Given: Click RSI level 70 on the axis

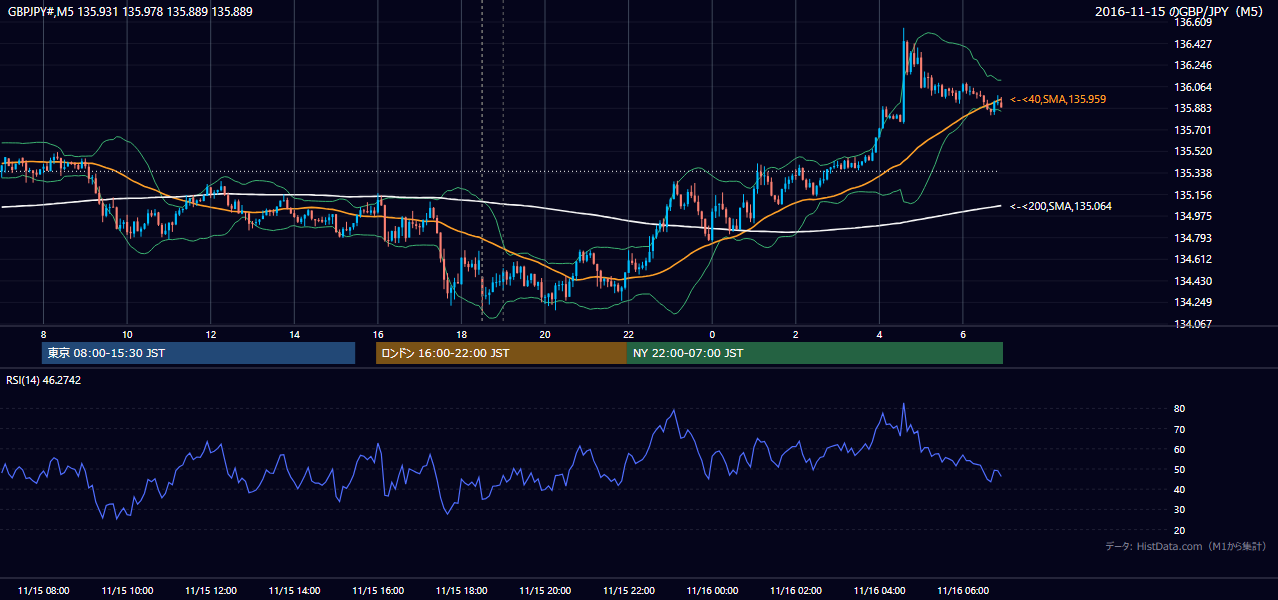Looking at the screenshot, I should coord(1180,429).
